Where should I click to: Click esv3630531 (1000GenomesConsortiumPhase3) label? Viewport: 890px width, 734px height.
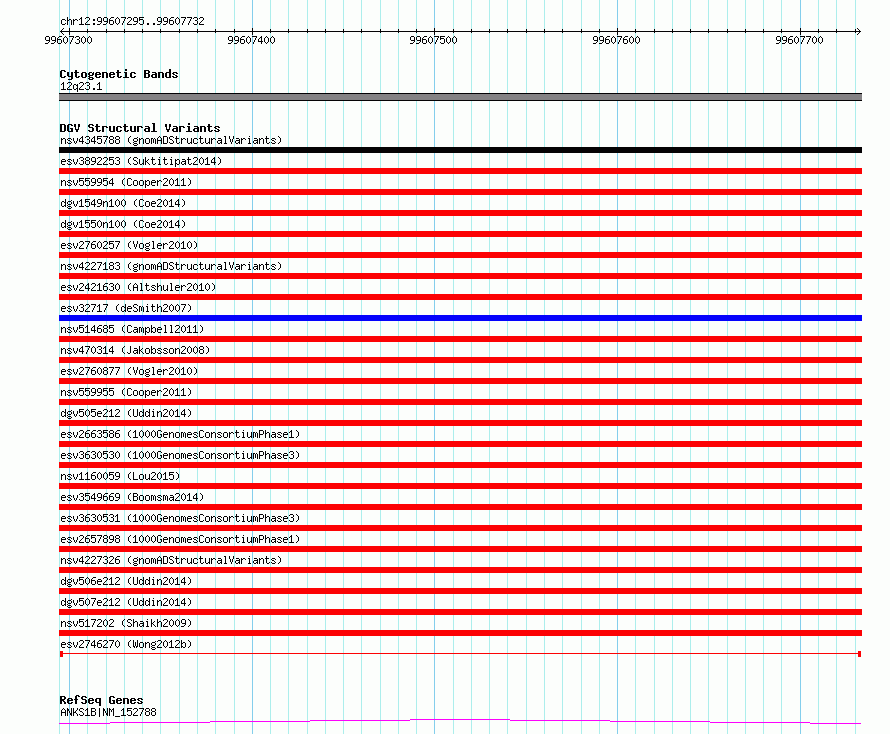(x=180, y=518)
